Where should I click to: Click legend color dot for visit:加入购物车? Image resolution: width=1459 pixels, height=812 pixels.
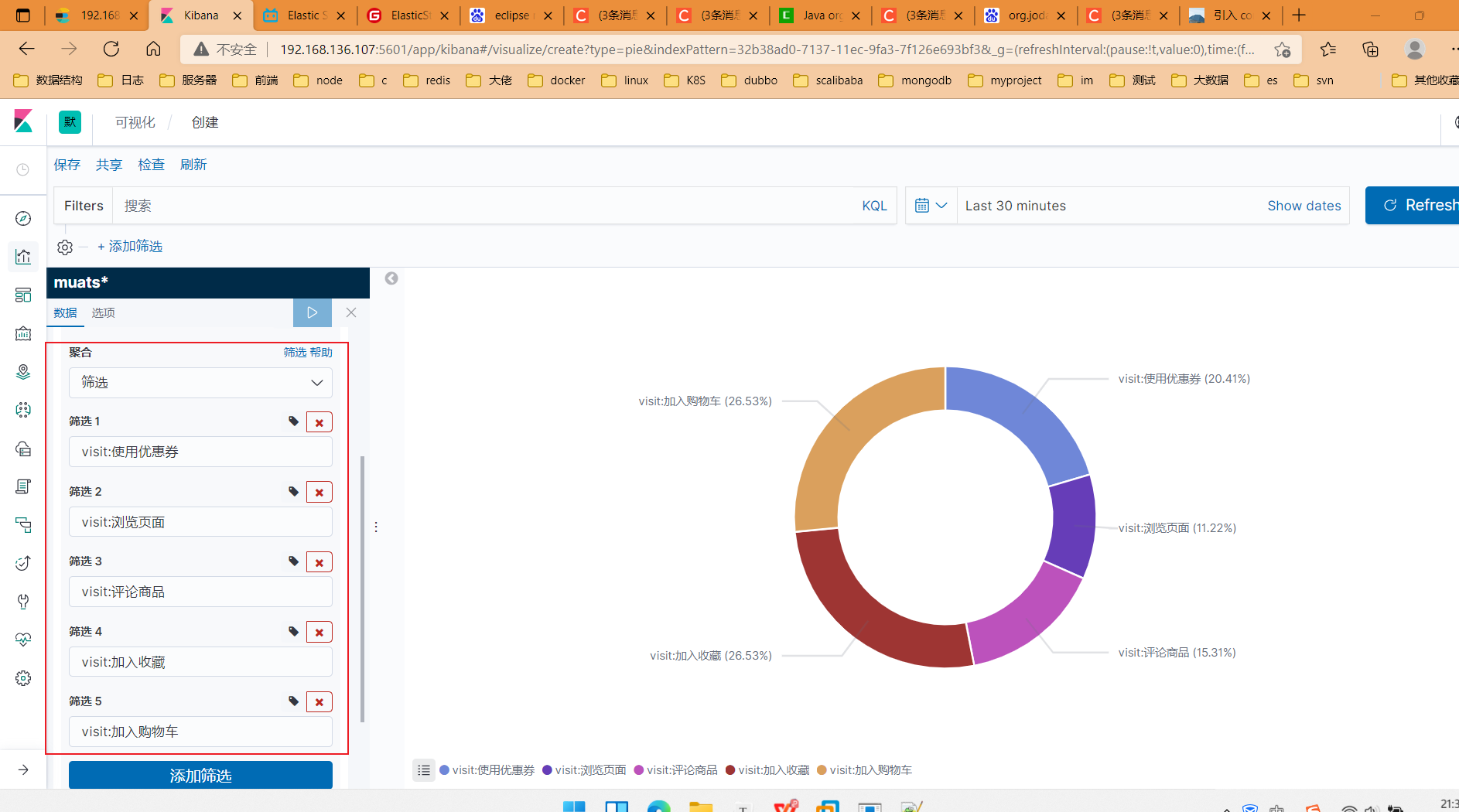tap(822, 770)
